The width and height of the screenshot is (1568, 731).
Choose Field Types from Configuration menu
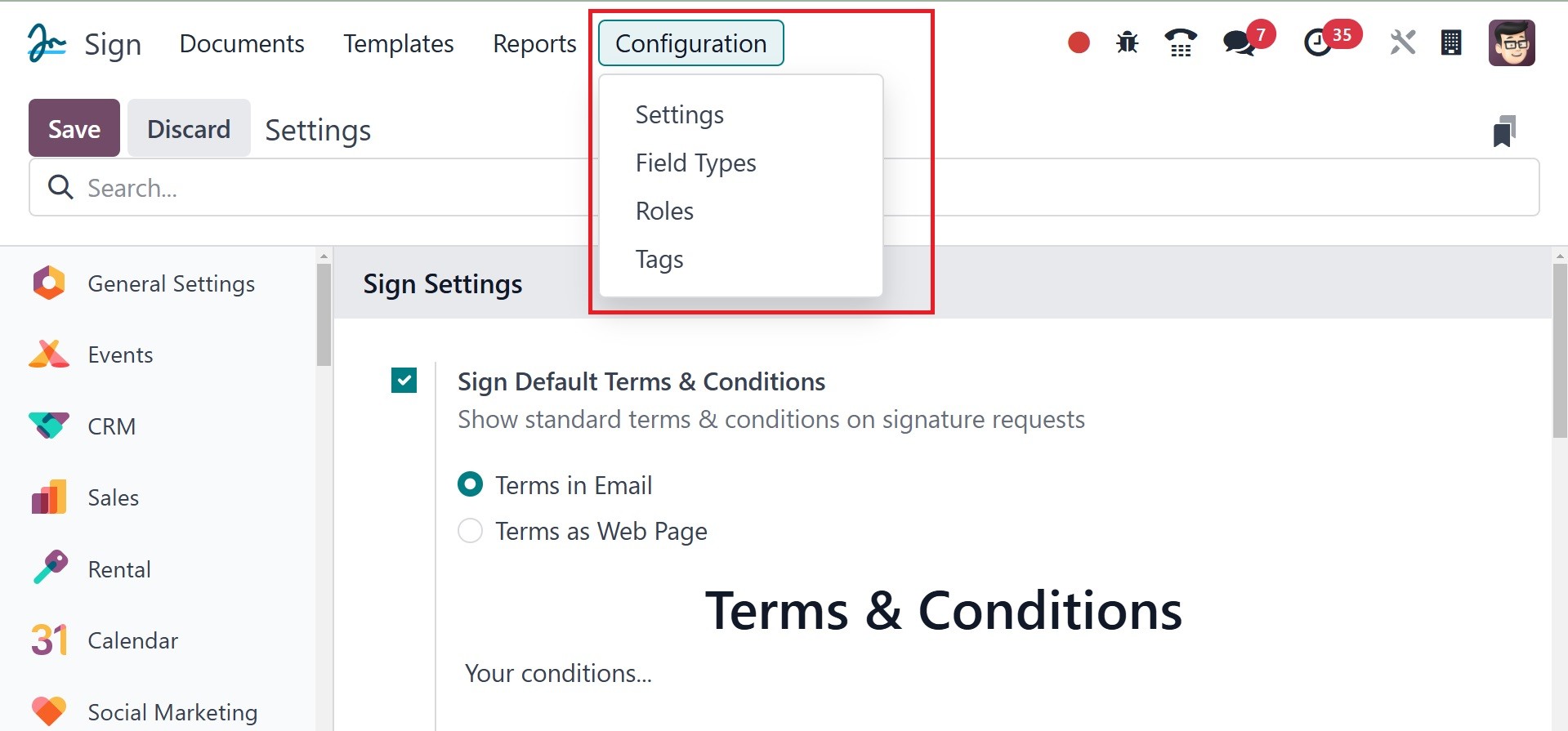[695, 163]
